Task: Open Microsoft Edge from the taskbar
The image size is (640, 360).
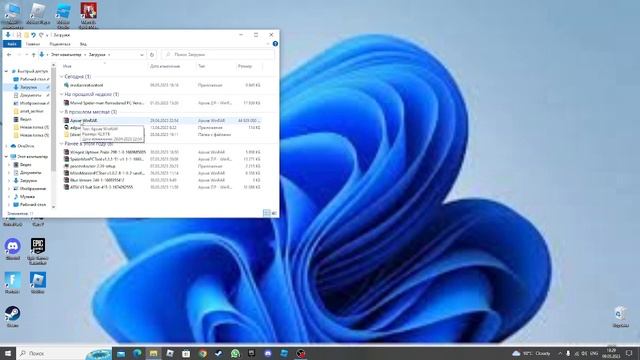Action: 137,353
